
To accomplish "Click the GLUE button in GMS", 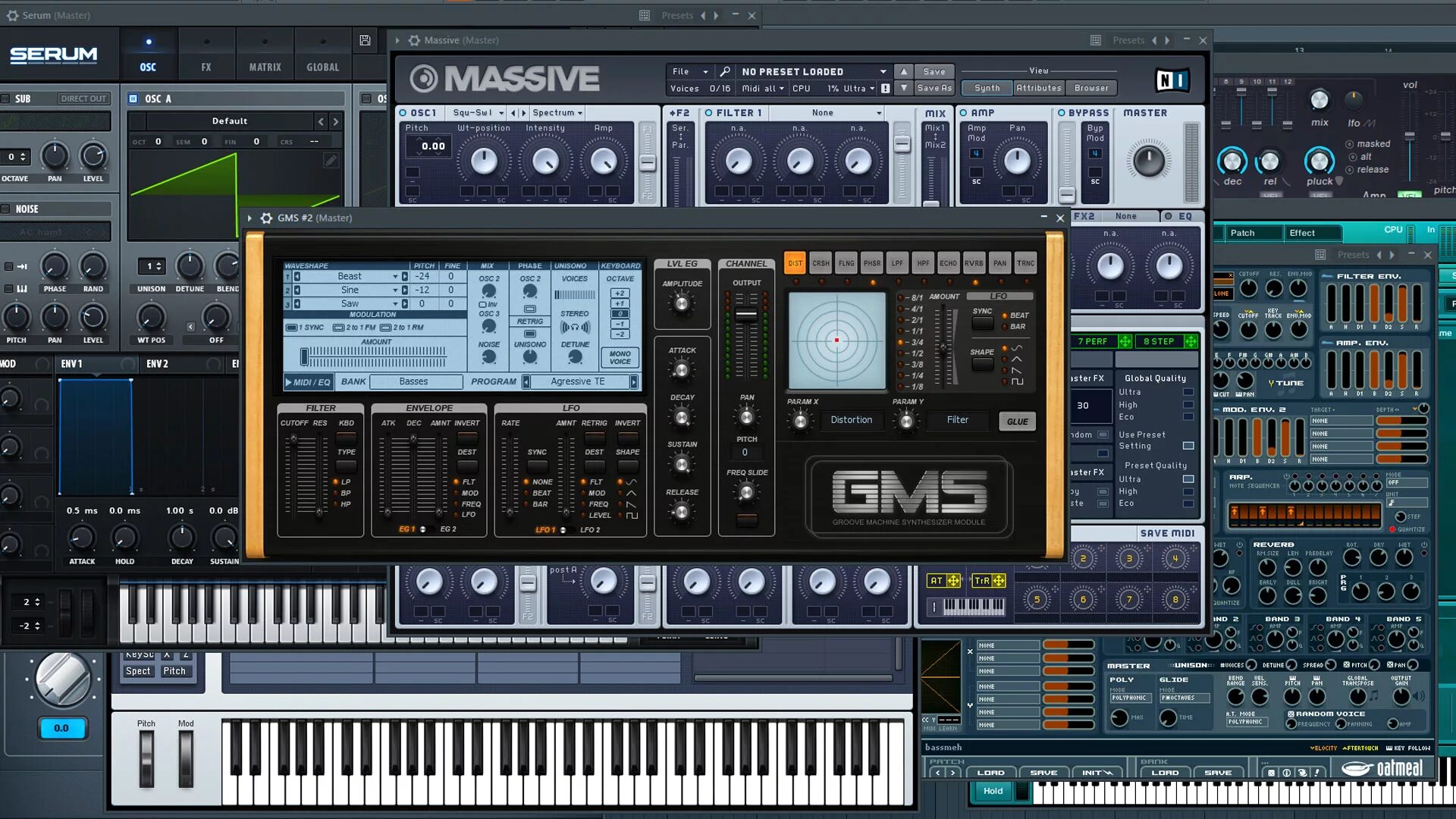I will point(1017,422).
